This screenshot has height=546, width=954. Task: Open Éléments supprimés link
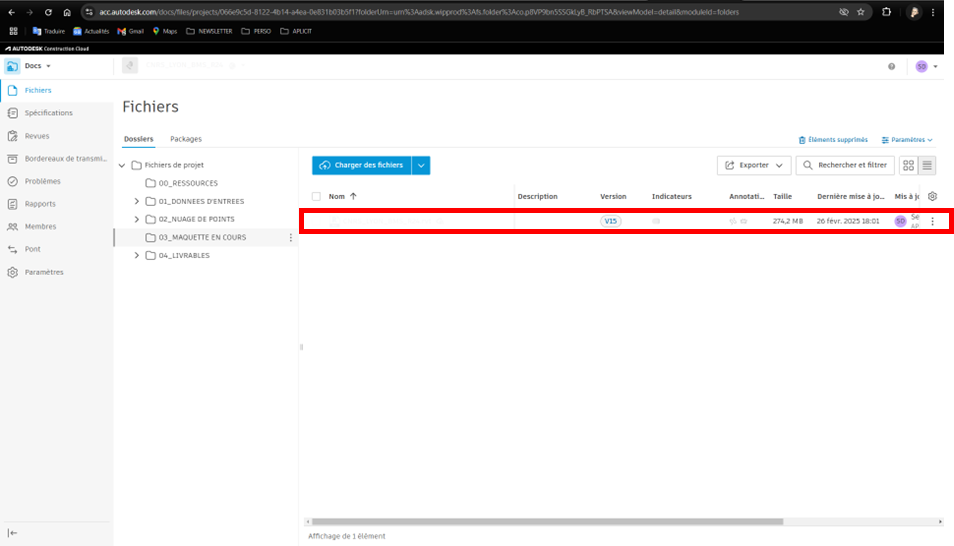click(833, 140)
